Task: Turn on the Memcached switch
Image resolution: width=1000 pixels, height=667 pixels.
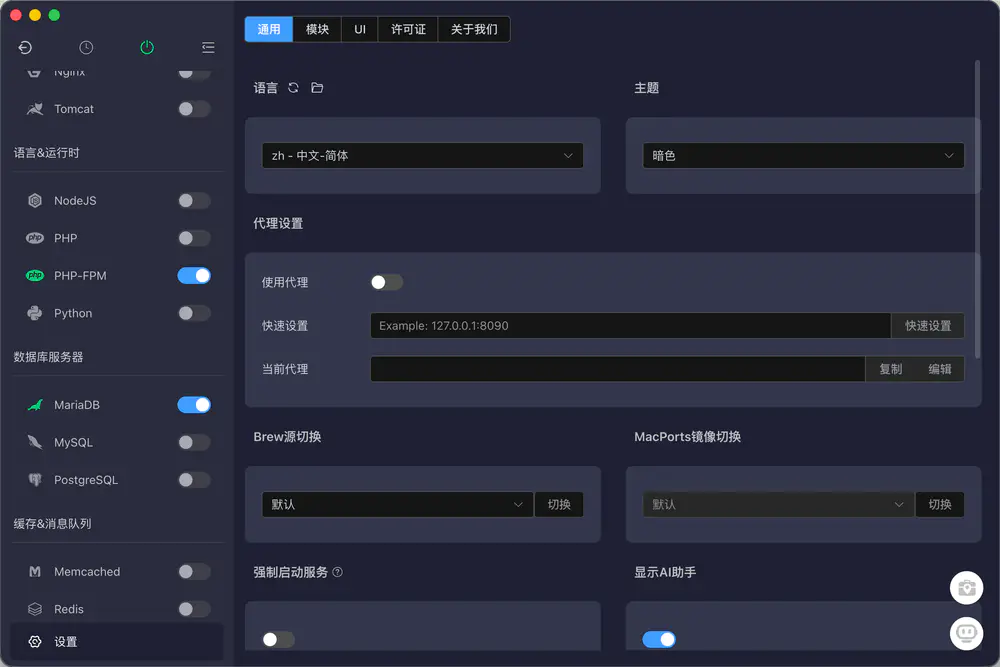Action: coord(194,571)
